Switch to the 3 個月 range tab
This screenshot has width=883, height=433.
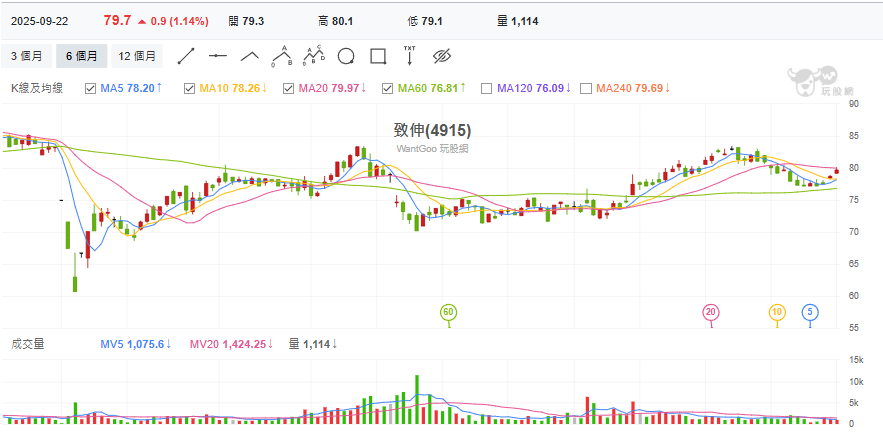pyautogui.click(x=27, y=56)
